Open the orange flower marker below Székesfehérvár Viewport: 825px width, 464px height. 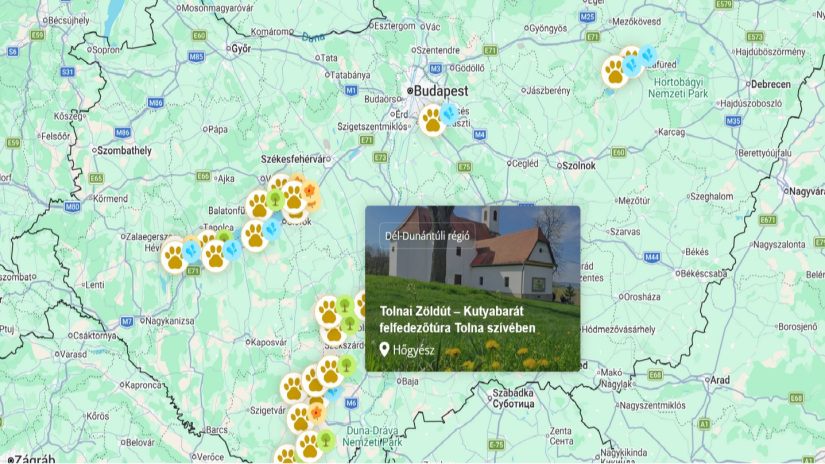click(x=310, y=190)
